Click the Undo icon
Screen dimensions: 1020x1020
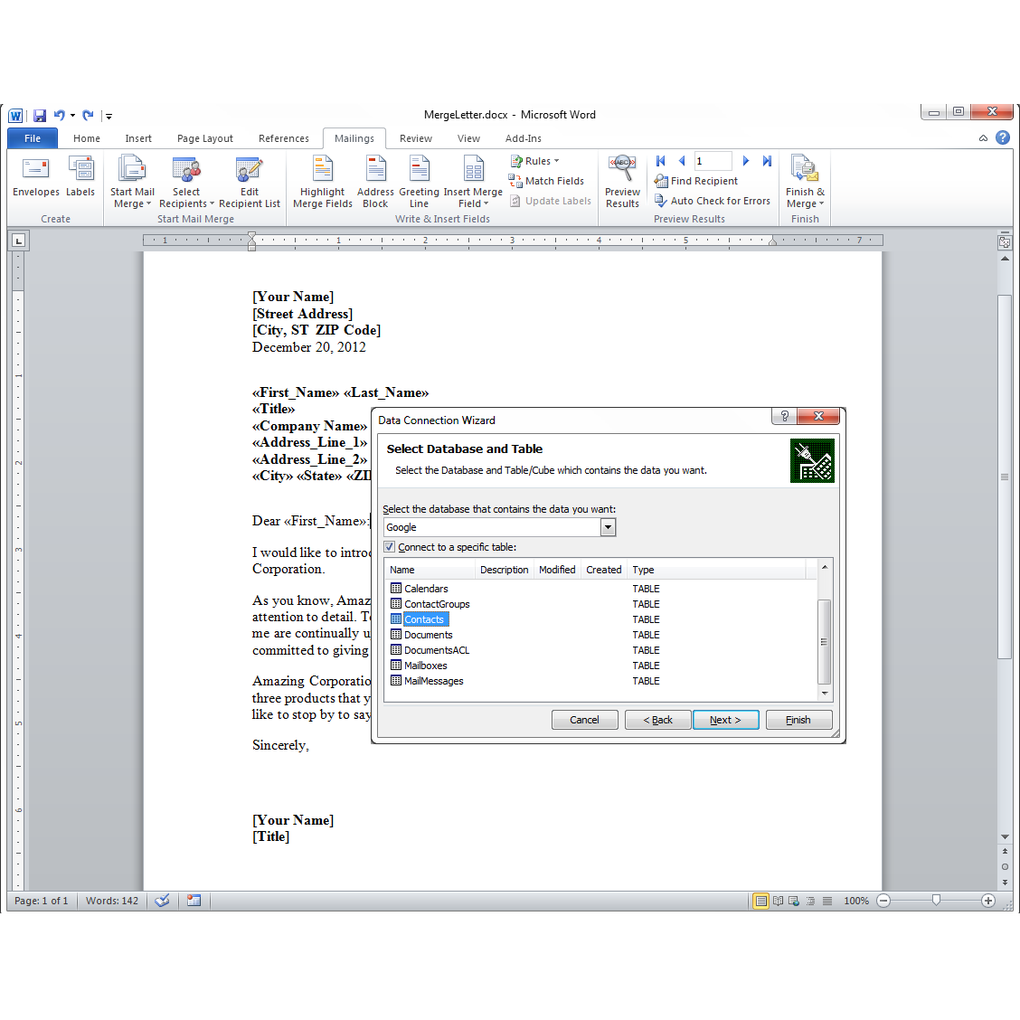[x=59, y=115]
